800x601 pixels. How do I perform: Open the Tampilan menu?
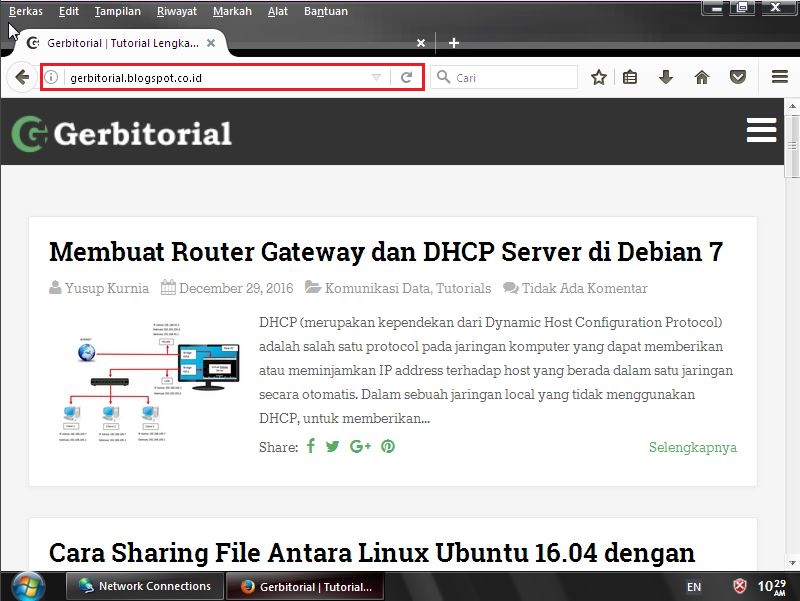[x=117, y=11]
